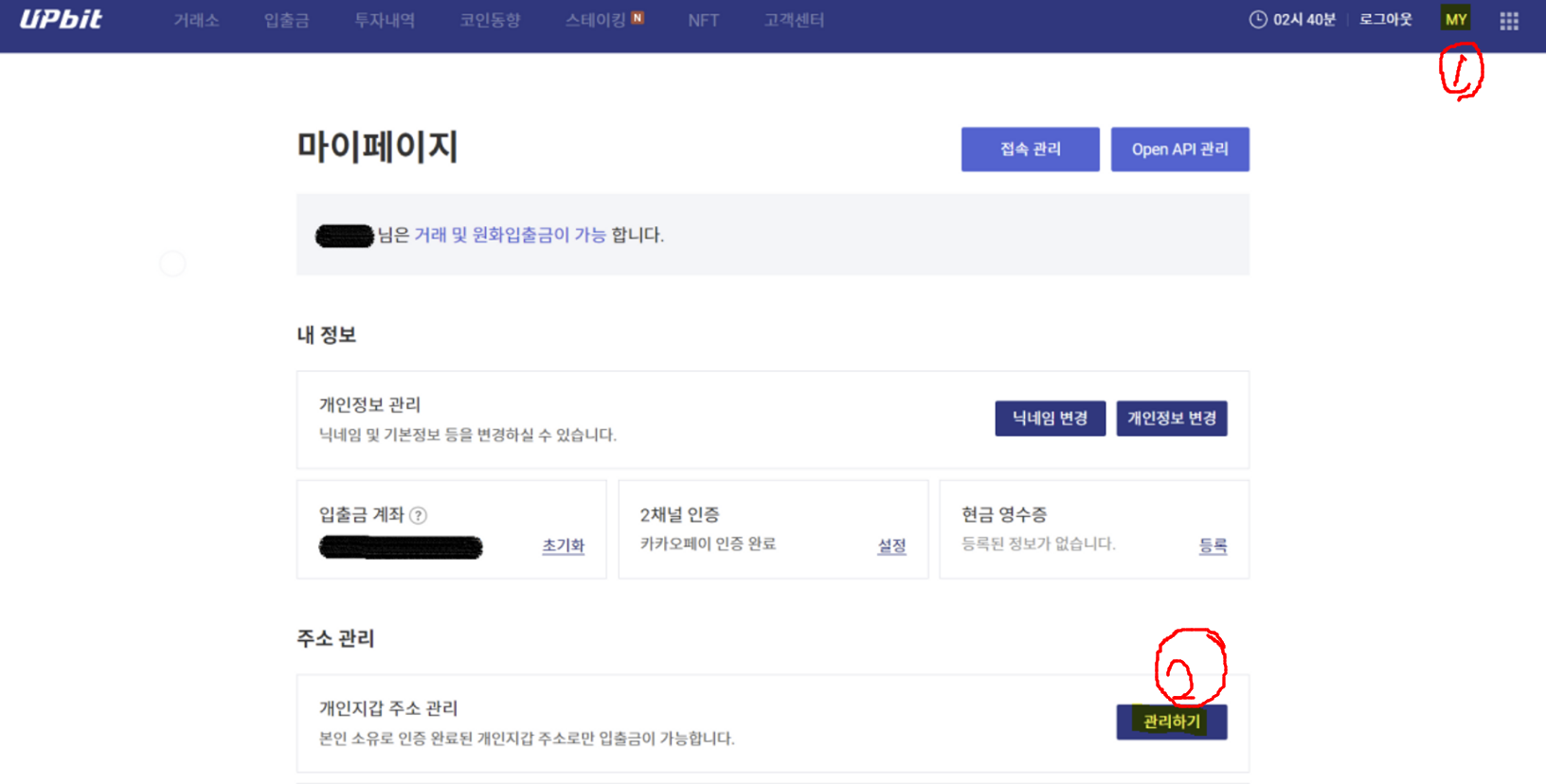1546x784 pixels.
Task: Open Open API 관리
Action: pos(1179,150)
